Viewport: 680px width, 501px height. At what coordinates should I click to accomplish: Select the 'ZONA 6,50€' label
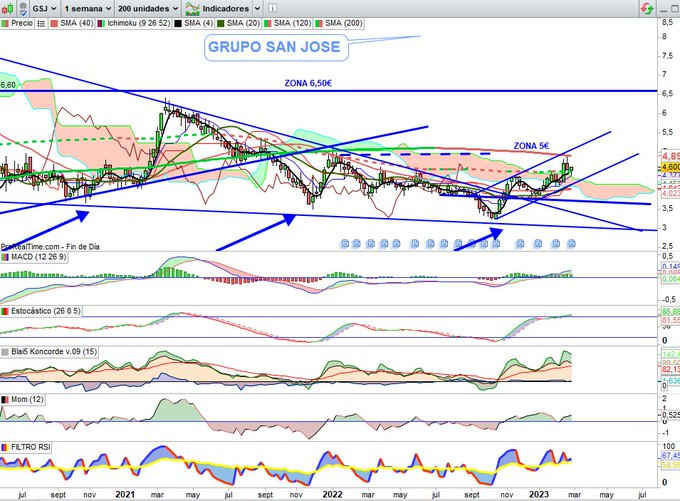[308, 83]
